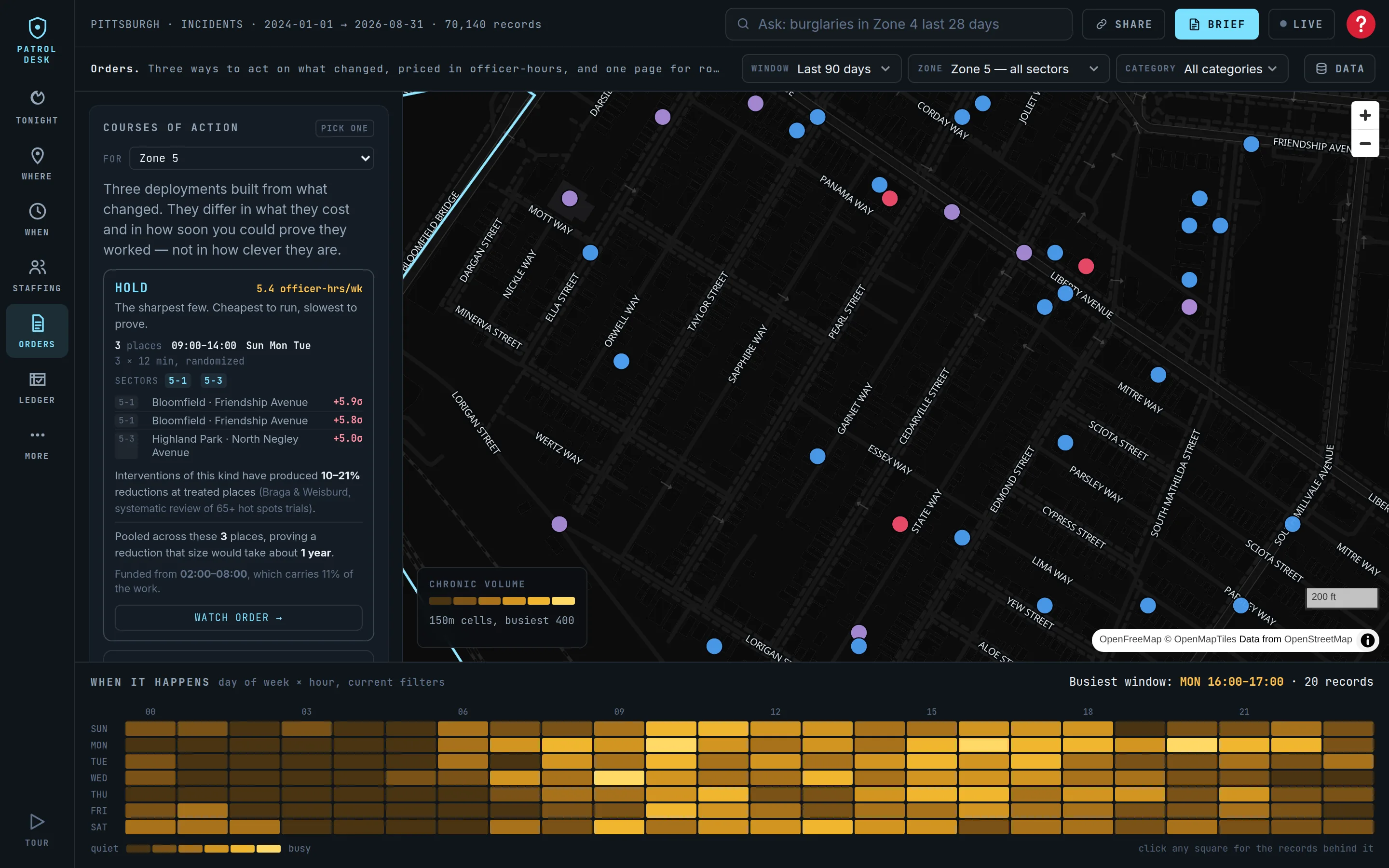Open the More menu with three dots

tap(37, 443)
